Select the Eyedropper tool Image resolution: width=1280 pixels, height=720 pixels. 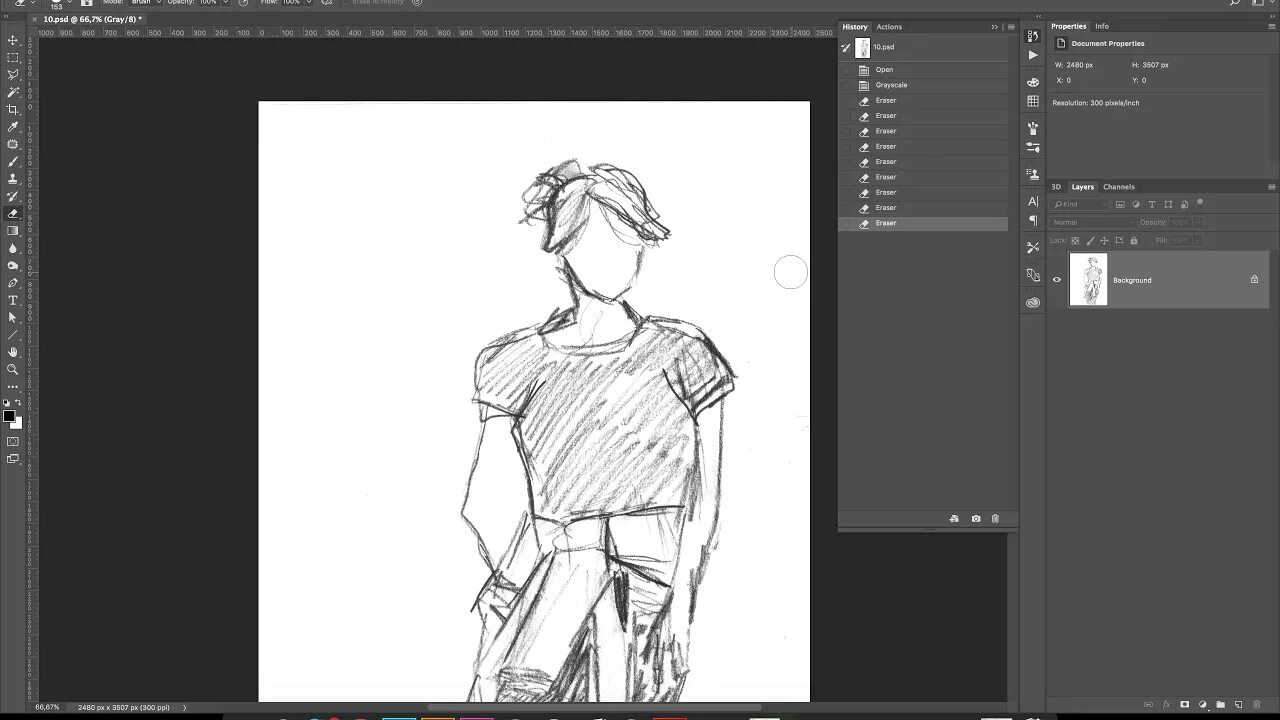click(13, 127)
